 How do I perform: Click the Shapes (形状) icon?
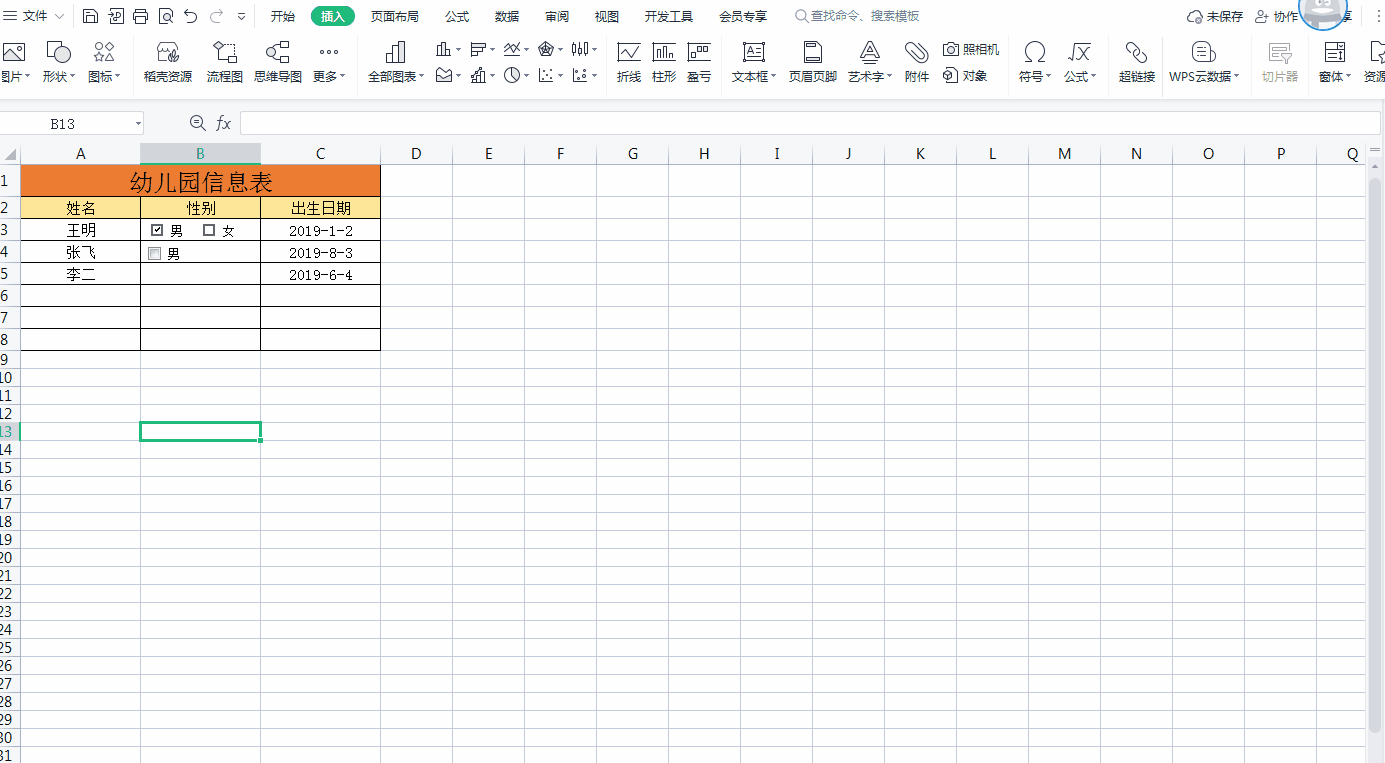59,53
